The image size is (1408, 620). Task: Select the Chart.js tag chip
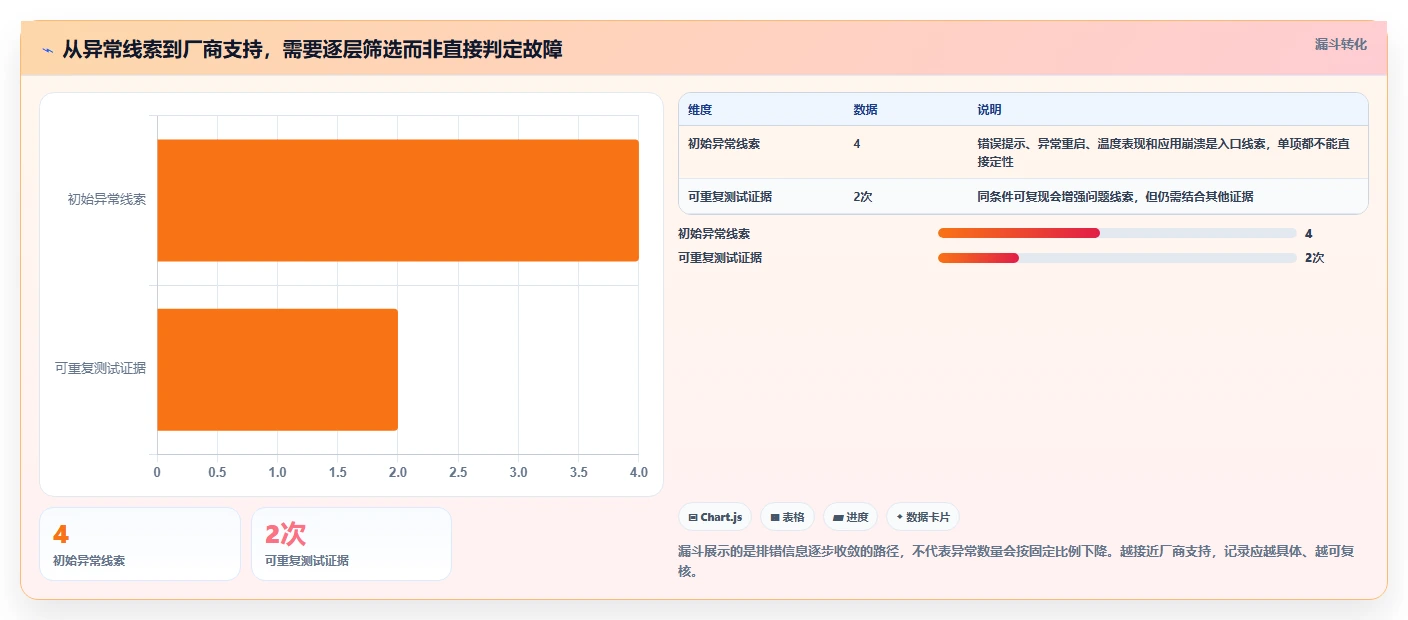715,517
